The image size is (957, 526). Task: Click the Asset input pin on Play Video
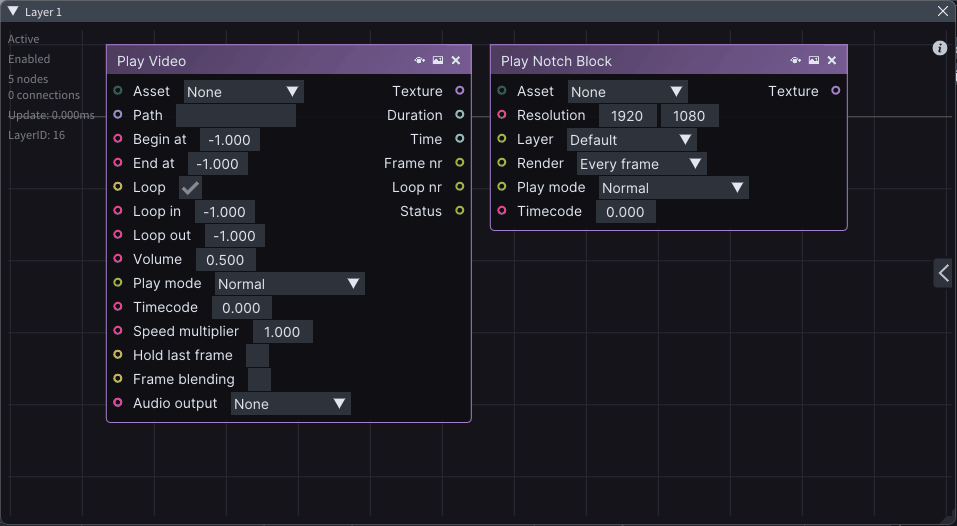pyautogui.click(x=118, y=91)
